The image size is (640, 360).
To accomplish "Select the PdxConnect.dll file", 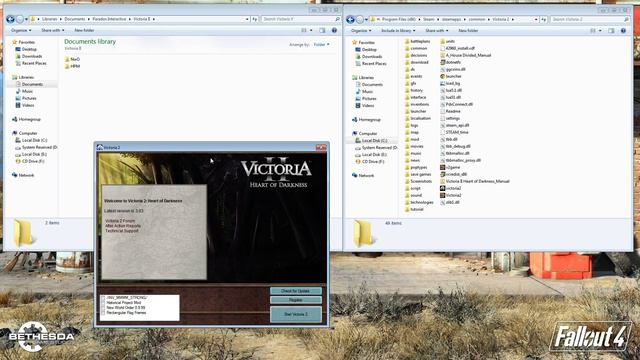I will [x=456, y=104].
